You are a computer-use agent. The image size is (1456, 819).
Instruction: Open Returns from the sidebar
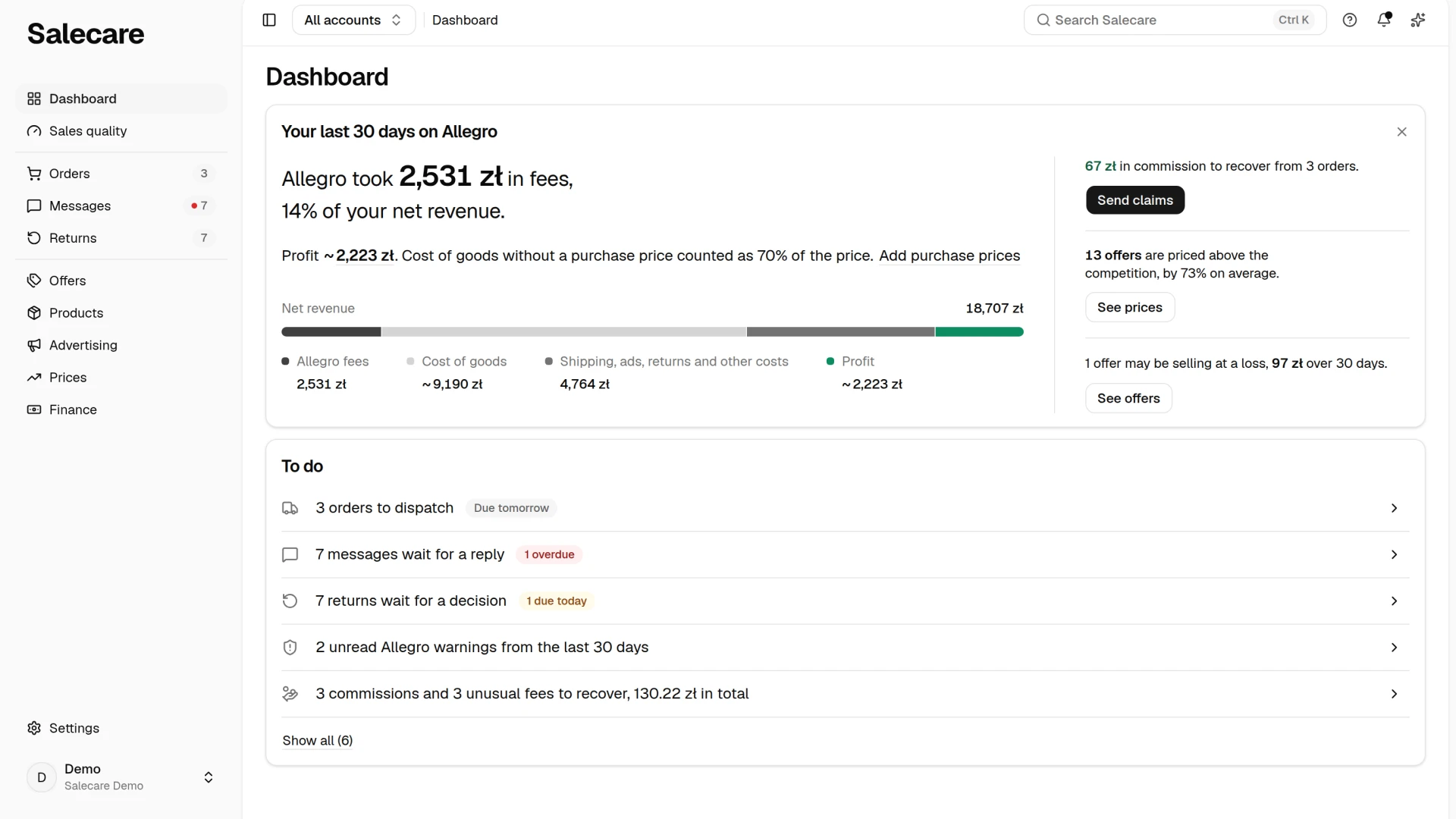(121, 238)
